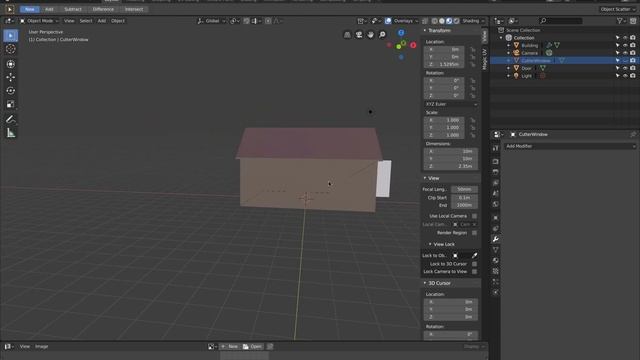The height and width of the screenshot is (360, 640).
Task: Click the zoom magnifier viewport icon
Action: coord(382,35)
